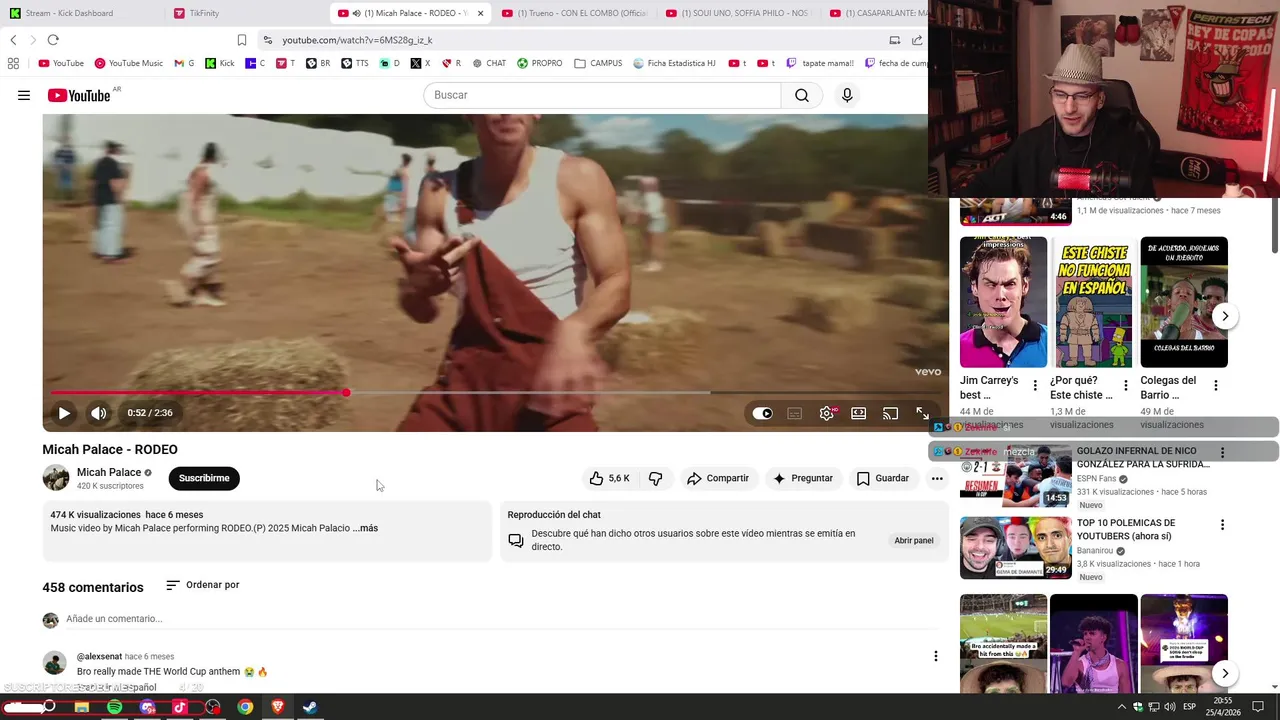Open the Chrome icon in the taskbar
Image resolution: width=1280 pixels, height=720 pixels.
(245, 707)
